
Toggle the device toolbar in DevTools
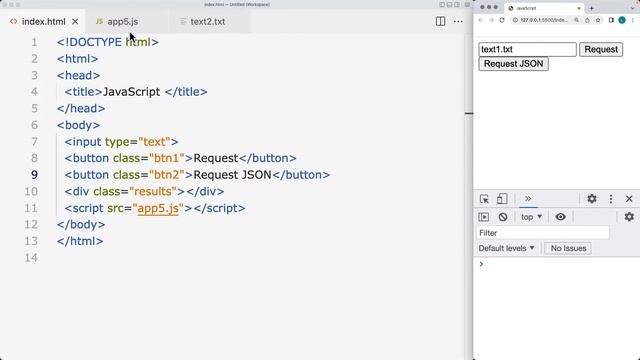pos(502,199)
